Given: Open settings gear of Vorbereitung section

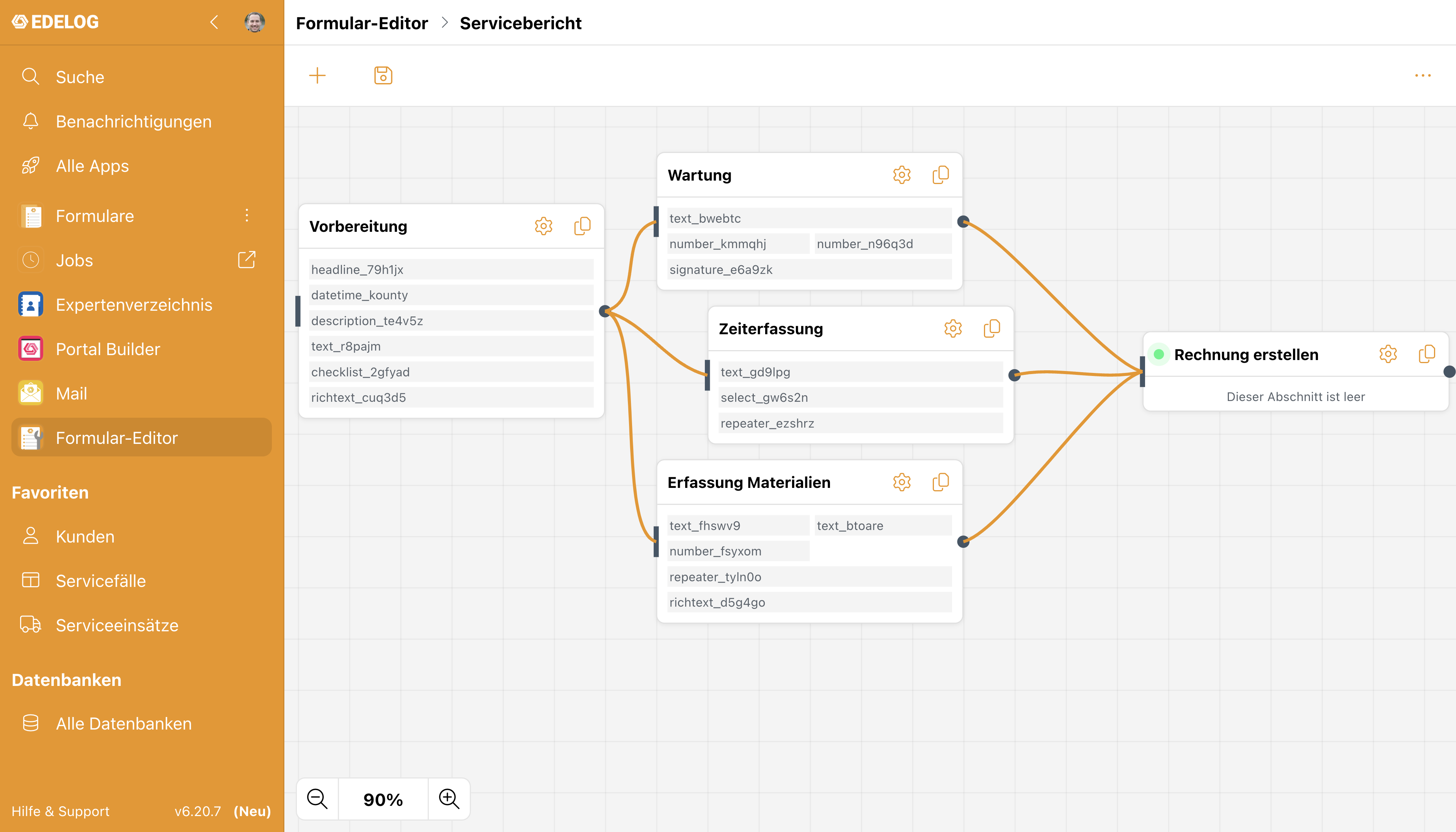Looking at the screenshot, I should (544, 226).
